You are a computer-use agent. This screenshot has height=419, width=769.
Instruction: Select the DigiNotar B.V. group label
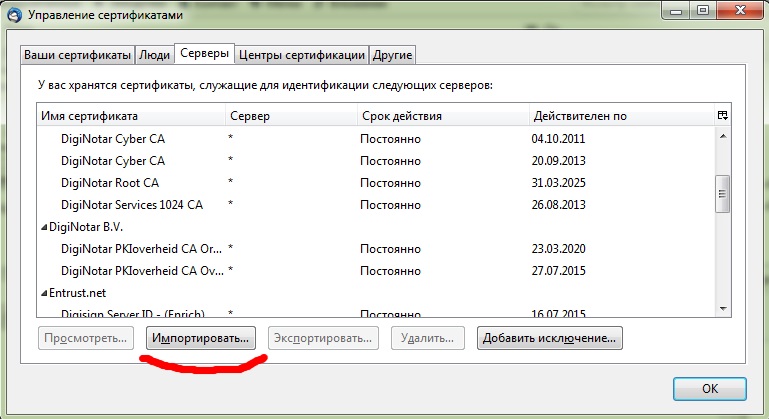86,227
